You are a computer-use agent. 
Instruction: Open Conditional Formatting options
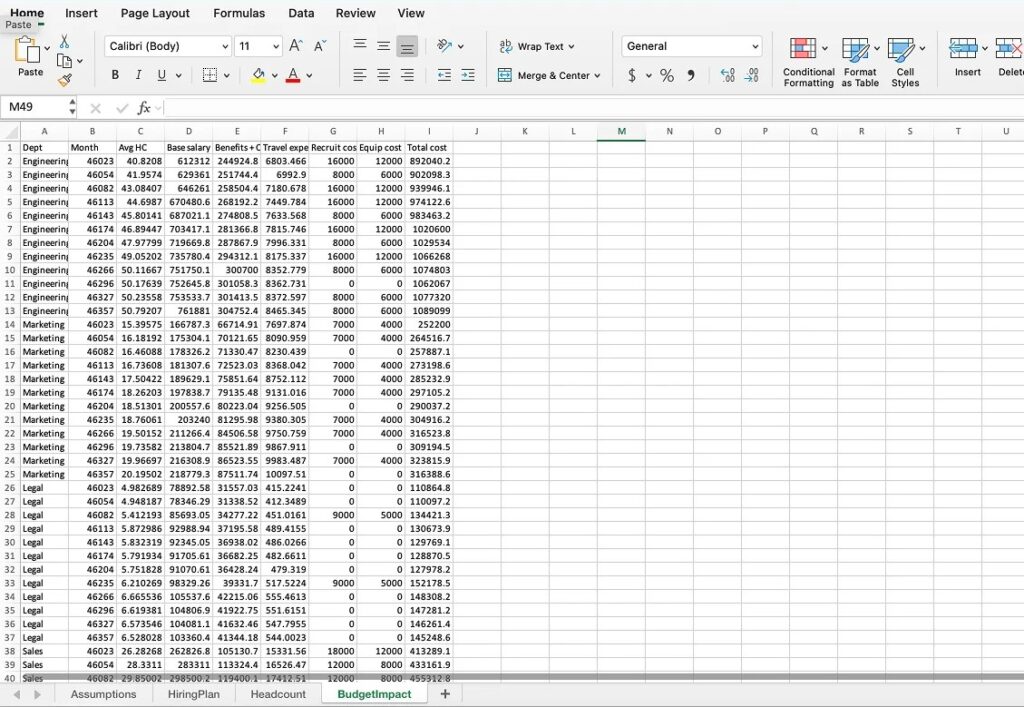coord(808,61)
